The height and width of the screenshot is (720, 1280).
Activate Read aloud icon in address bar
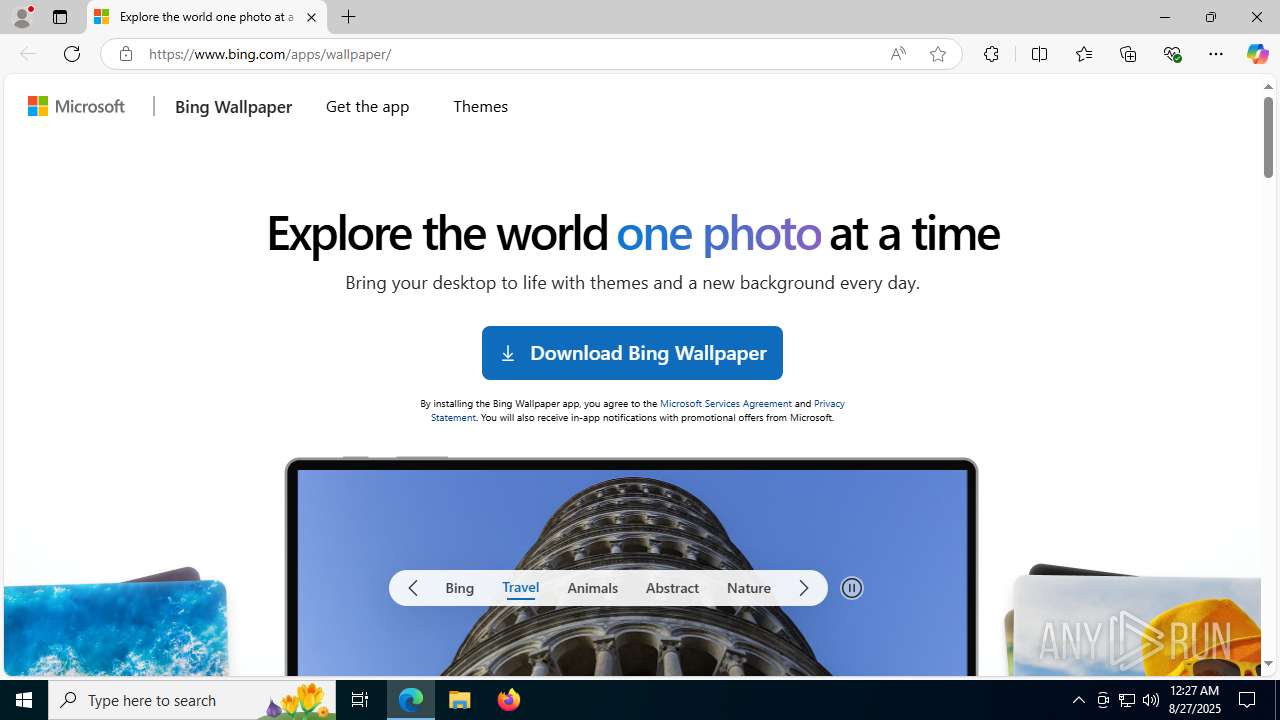tap(898, 54)
